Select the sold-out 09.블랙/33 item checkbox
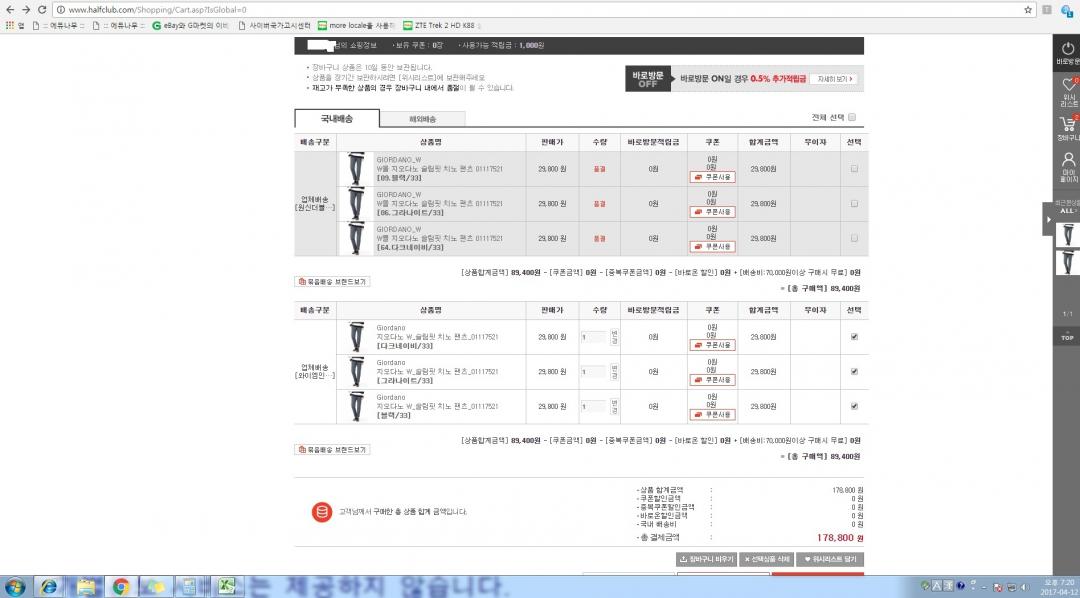The width and height of the screenshot is (1080, 598). pos(853,169)
